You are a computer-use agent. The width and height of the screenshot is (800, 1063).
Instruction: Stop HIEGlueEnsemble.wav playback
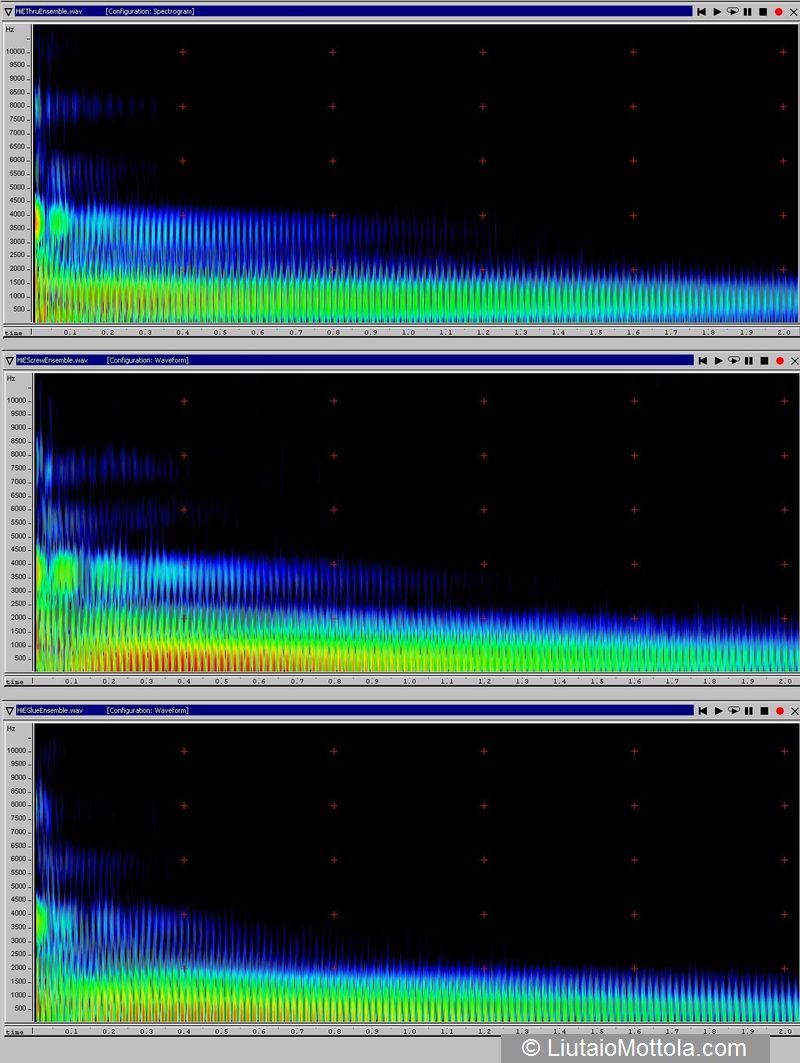click(764, 710)
